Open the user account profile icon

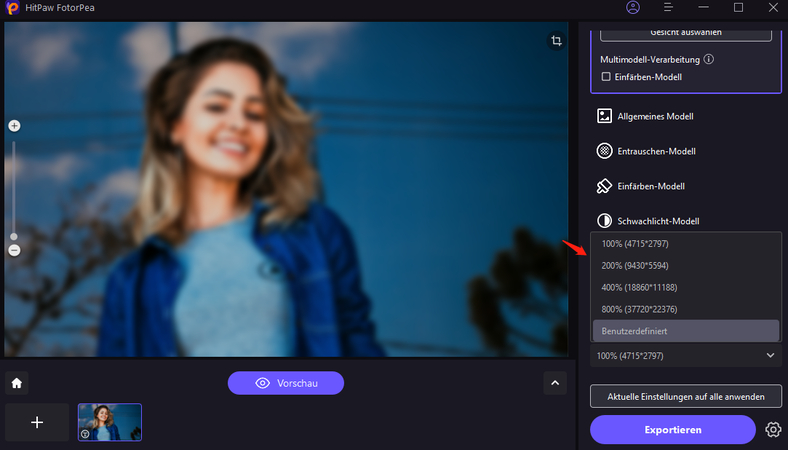point(633,8)
